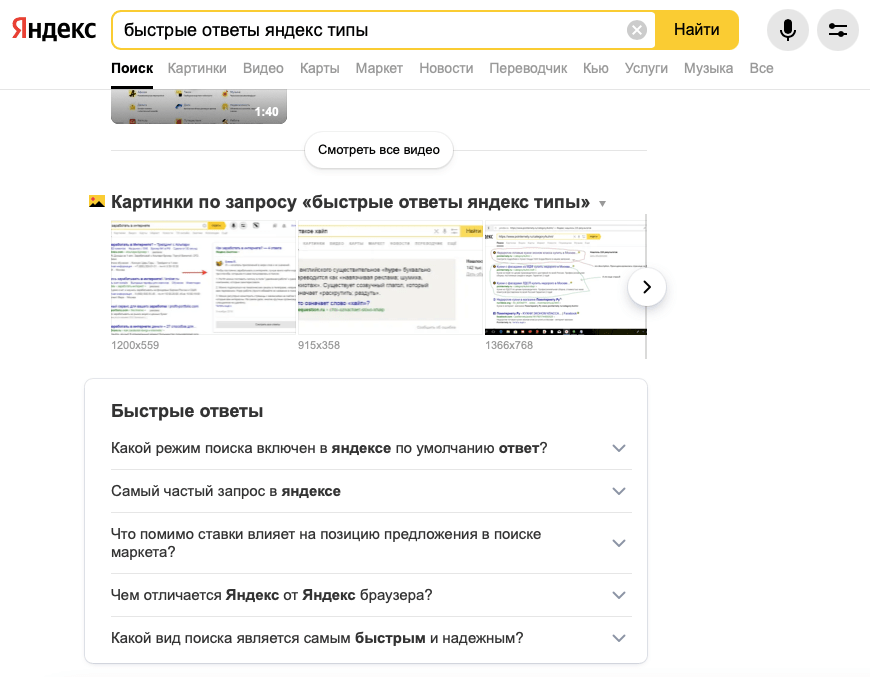This screenshot has width=870, height=677.
Task: Click the next arrow in image carousel
Action: [647, 287]
